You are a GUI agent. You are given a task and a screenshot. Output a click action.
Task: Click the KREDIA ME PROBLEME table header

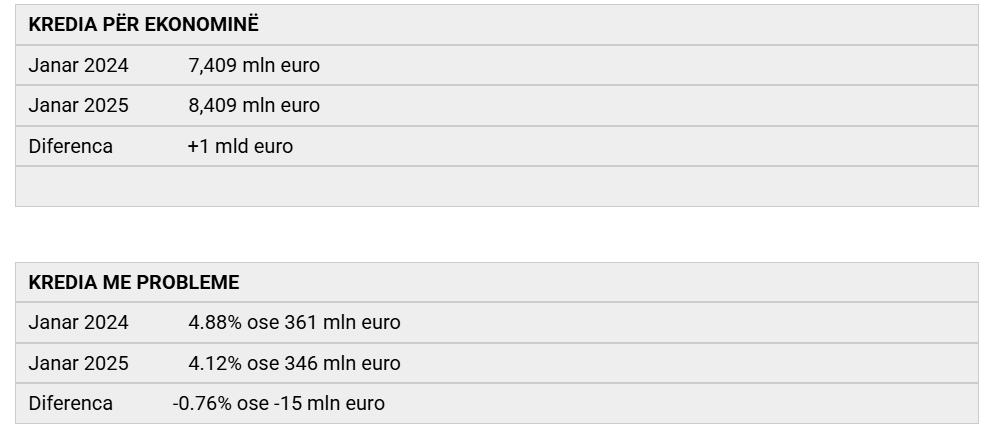133,283
